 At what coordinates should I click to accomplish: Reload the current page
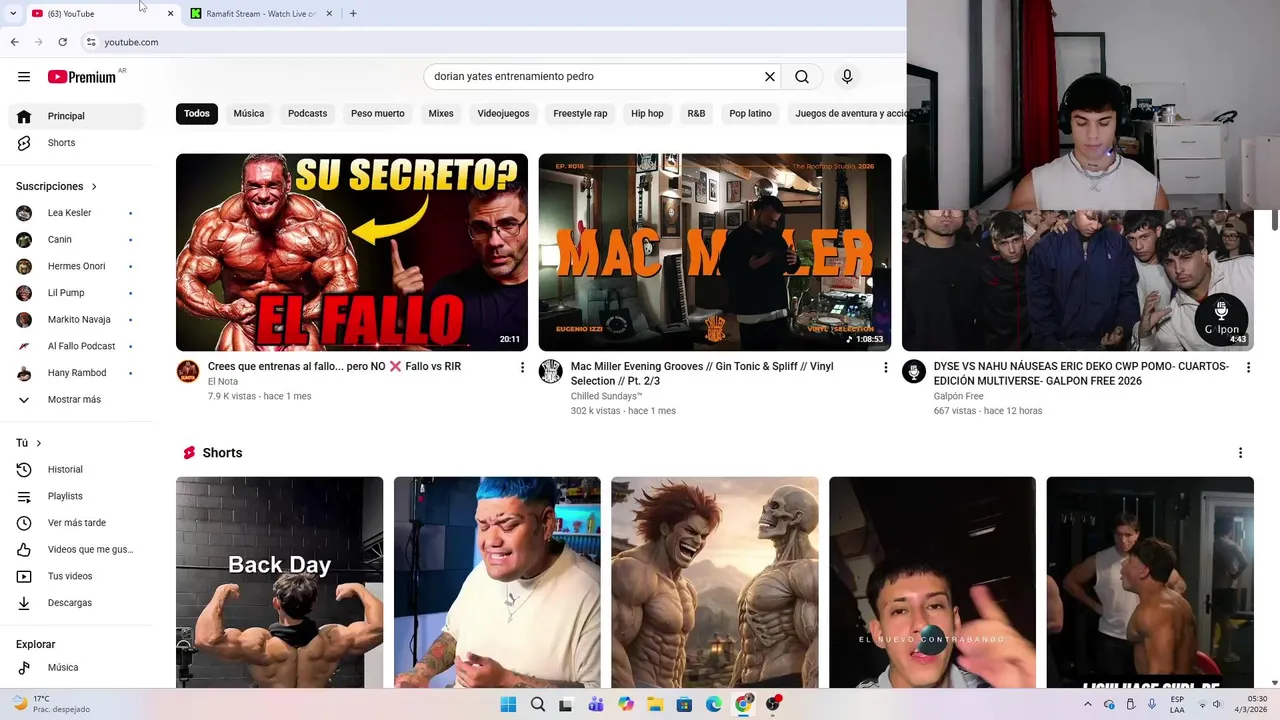coord(62,42)
